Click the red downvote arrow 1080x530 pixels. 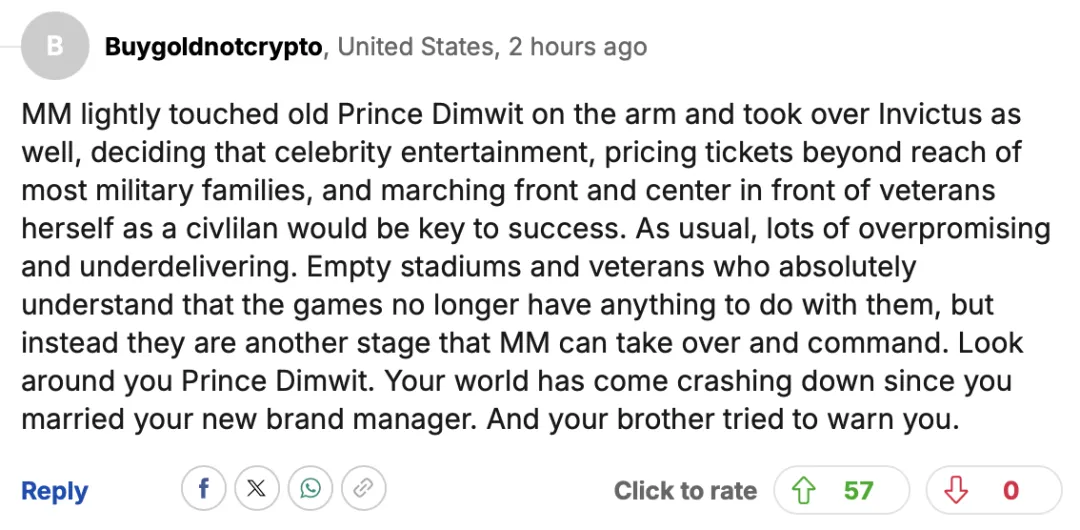pos(958,490)
